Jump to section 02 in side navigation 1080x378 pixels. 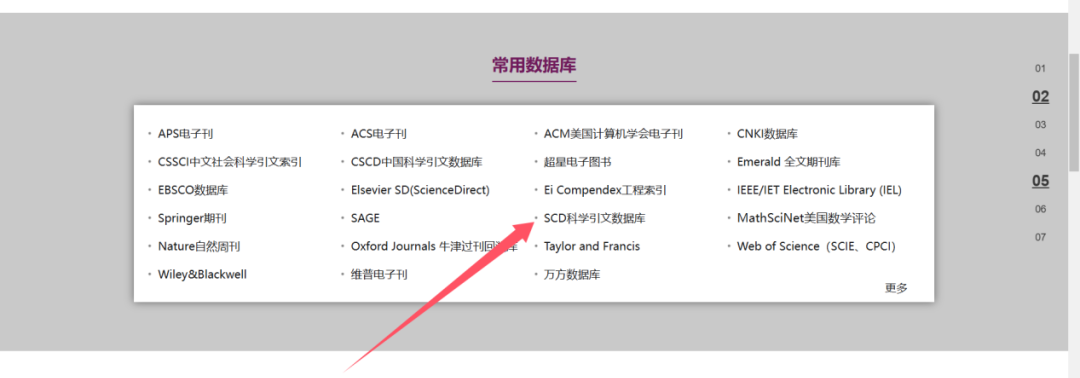[x=1040, y=96]
